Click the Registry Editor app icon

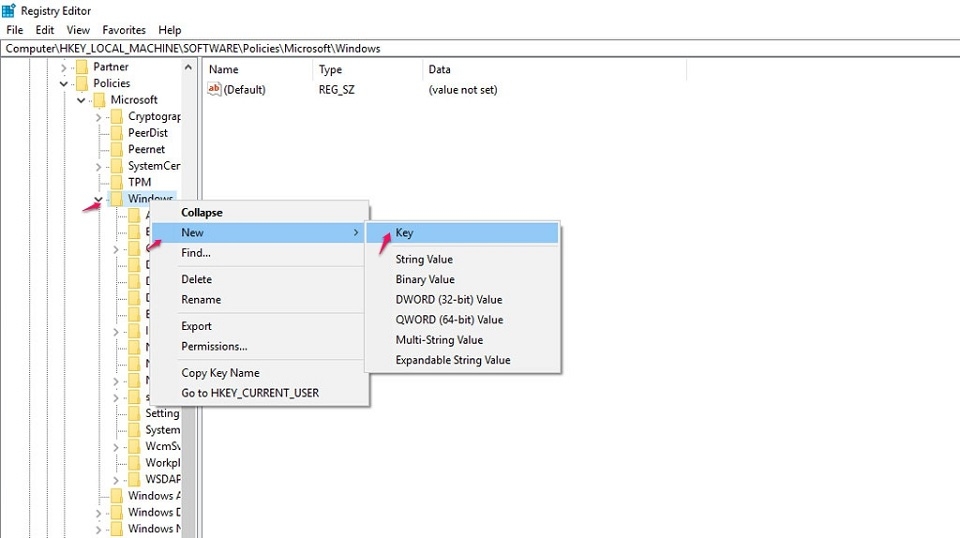(9, 10)
